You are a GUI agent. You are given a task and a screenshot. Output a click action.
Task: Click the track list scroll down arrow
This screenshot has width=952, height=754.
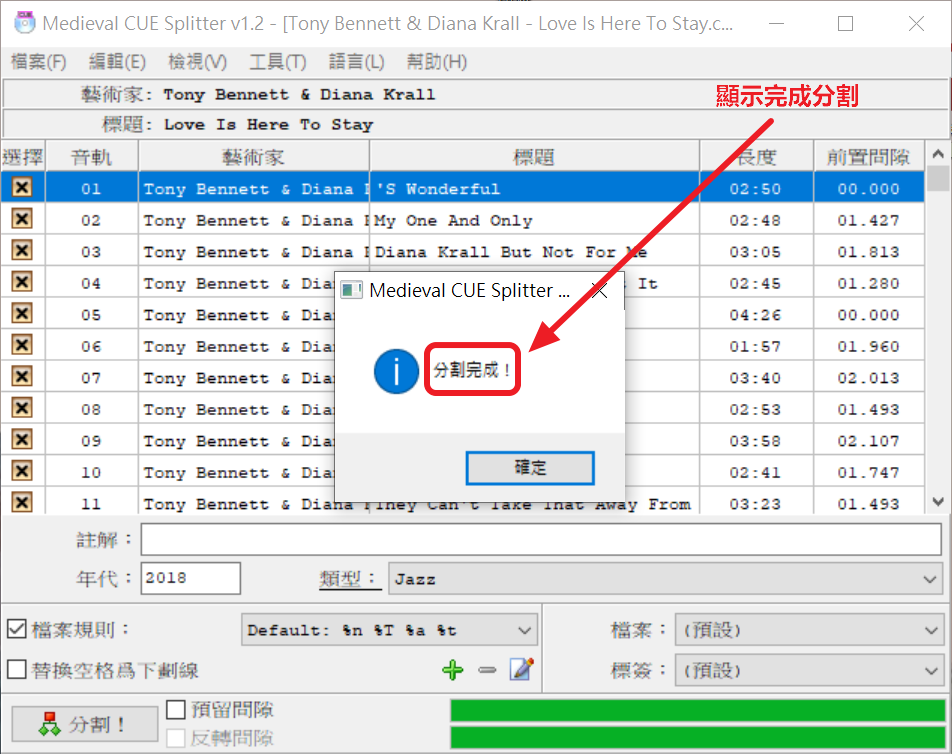coord(938,501)
